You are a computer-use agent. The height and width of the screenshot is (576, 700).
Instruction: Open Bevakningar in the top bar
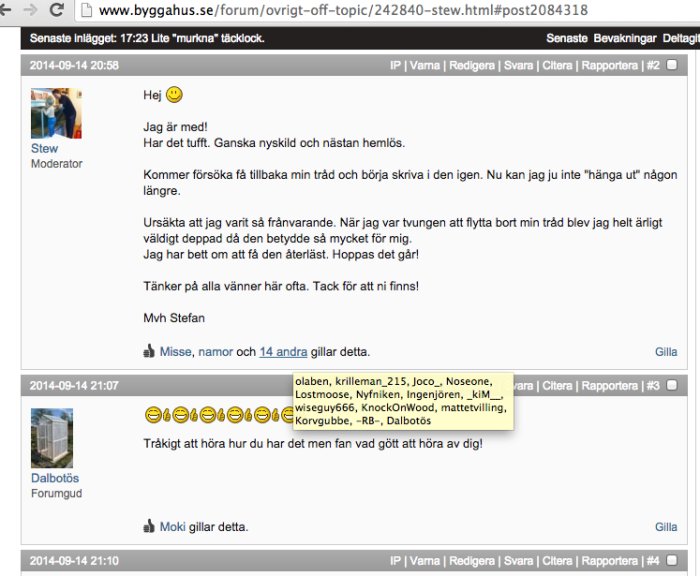pos(625,38)
